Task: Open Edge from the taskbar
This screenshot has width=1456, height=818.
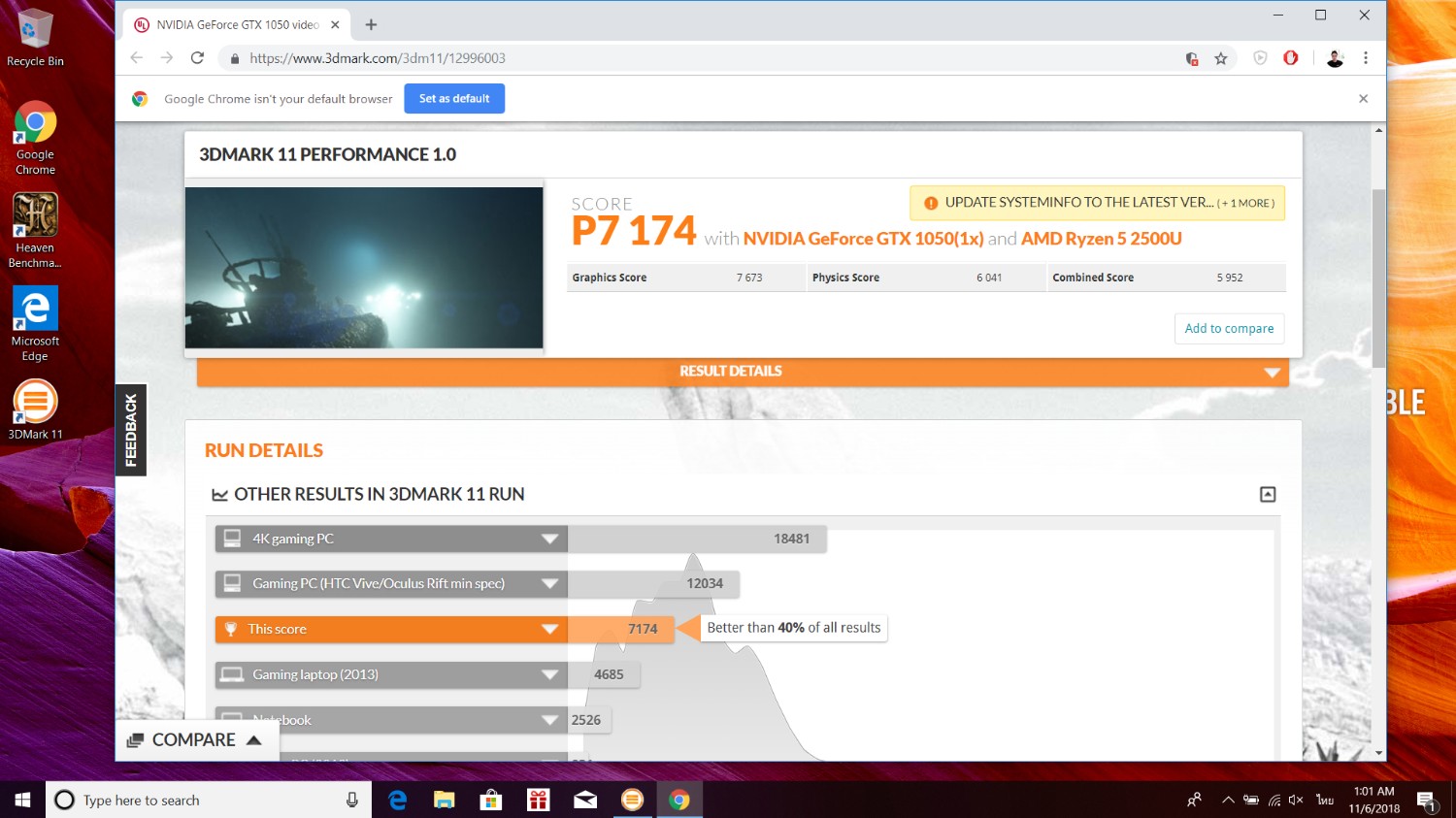Action: pos(397,800)
